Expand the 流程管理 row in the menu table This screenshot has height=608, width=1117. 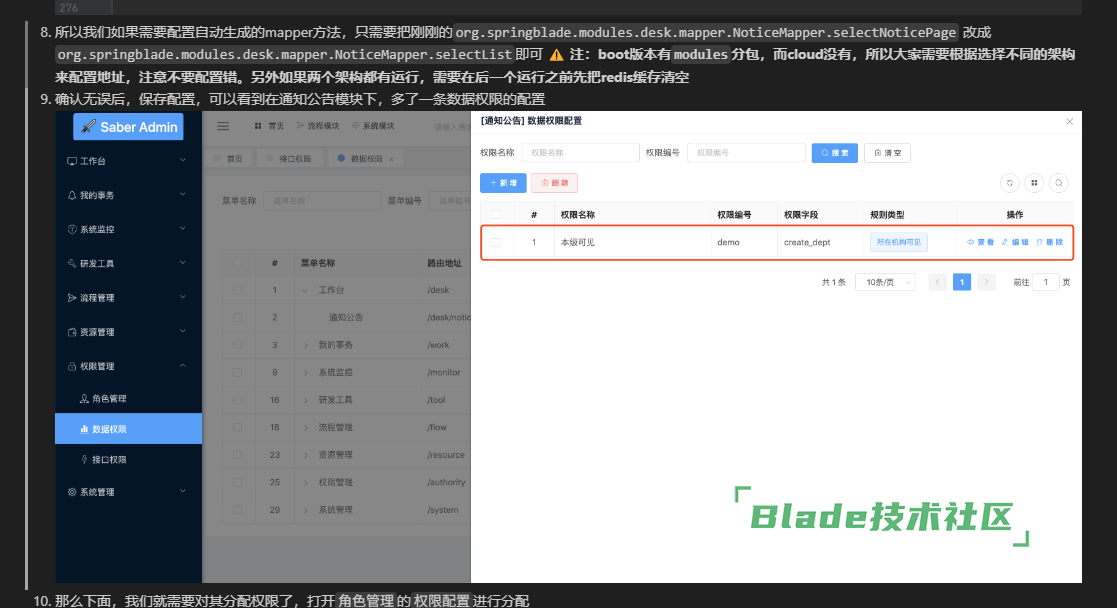click(306, 428)
